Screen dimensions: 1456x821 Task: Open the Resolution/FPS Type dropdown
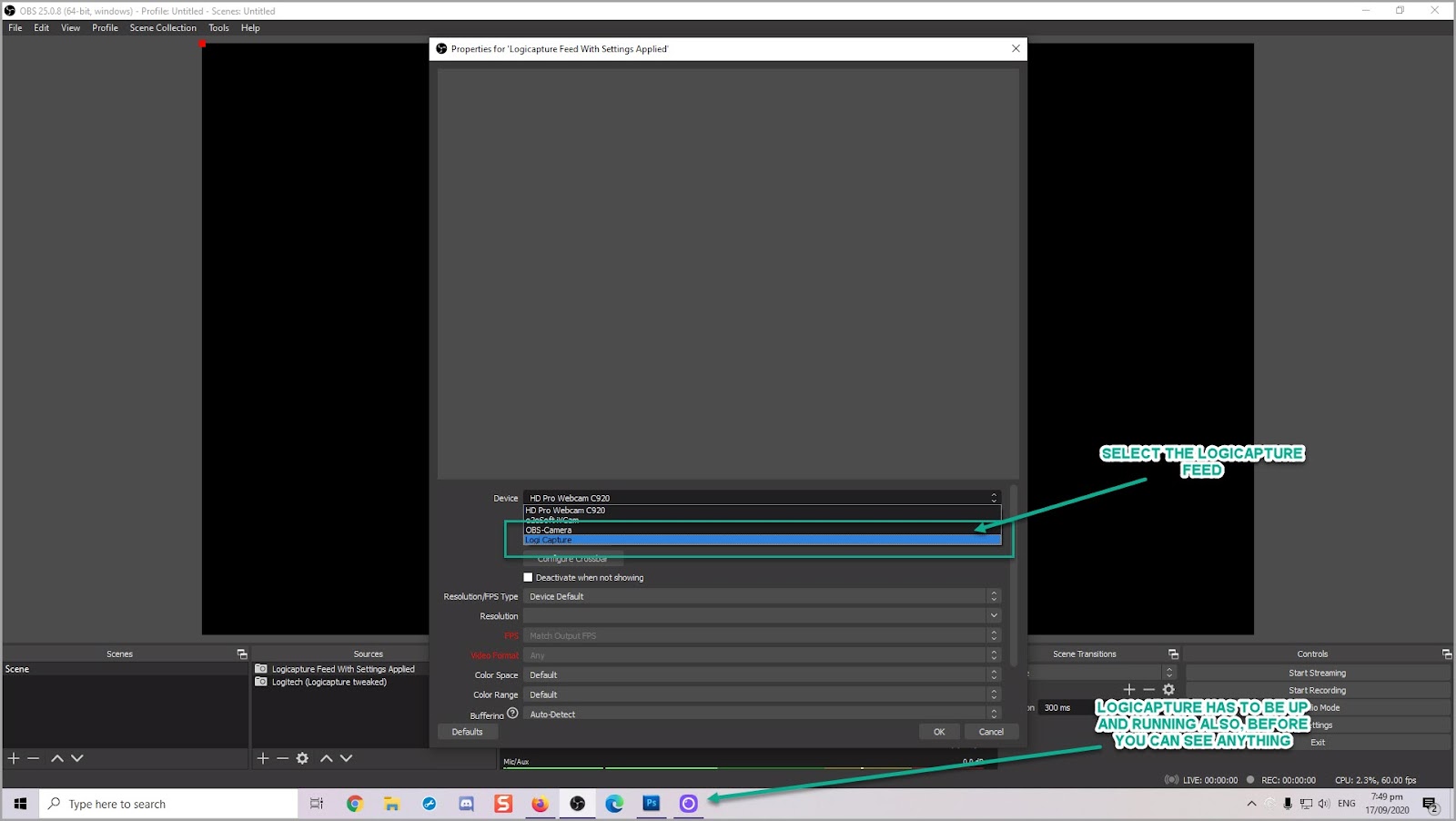(x=763, y=596)
